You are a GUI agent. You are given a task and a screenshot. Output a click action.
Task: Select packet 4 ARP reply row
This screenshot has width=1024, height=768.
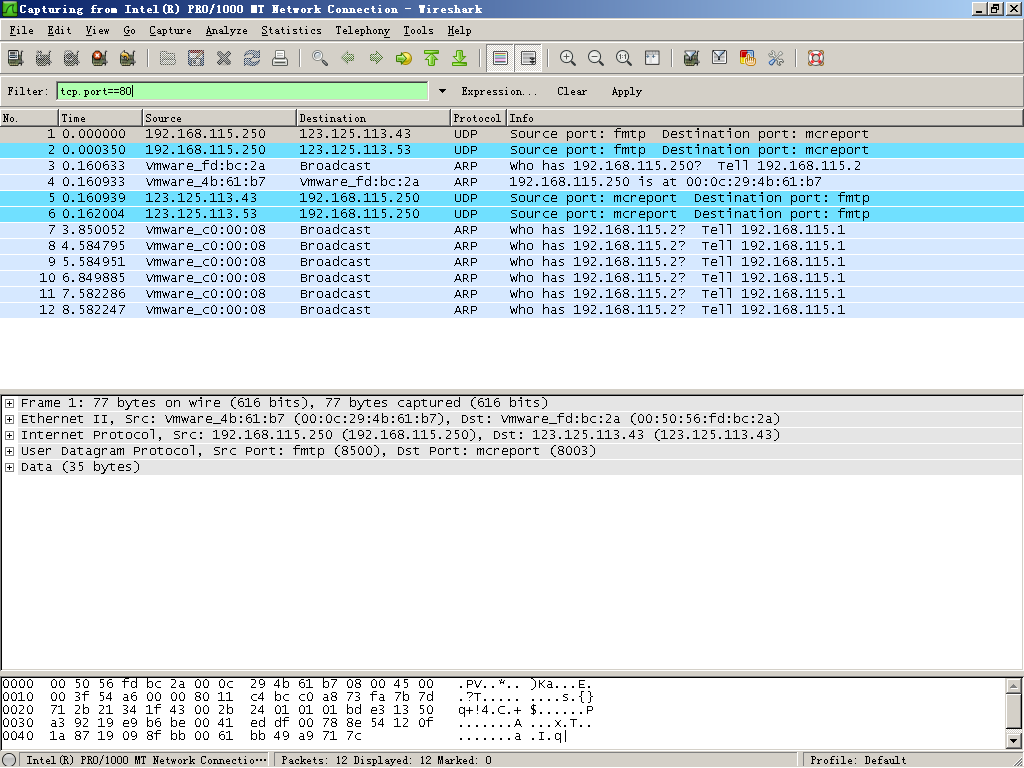pyautogui.click(x=512, y=182)
